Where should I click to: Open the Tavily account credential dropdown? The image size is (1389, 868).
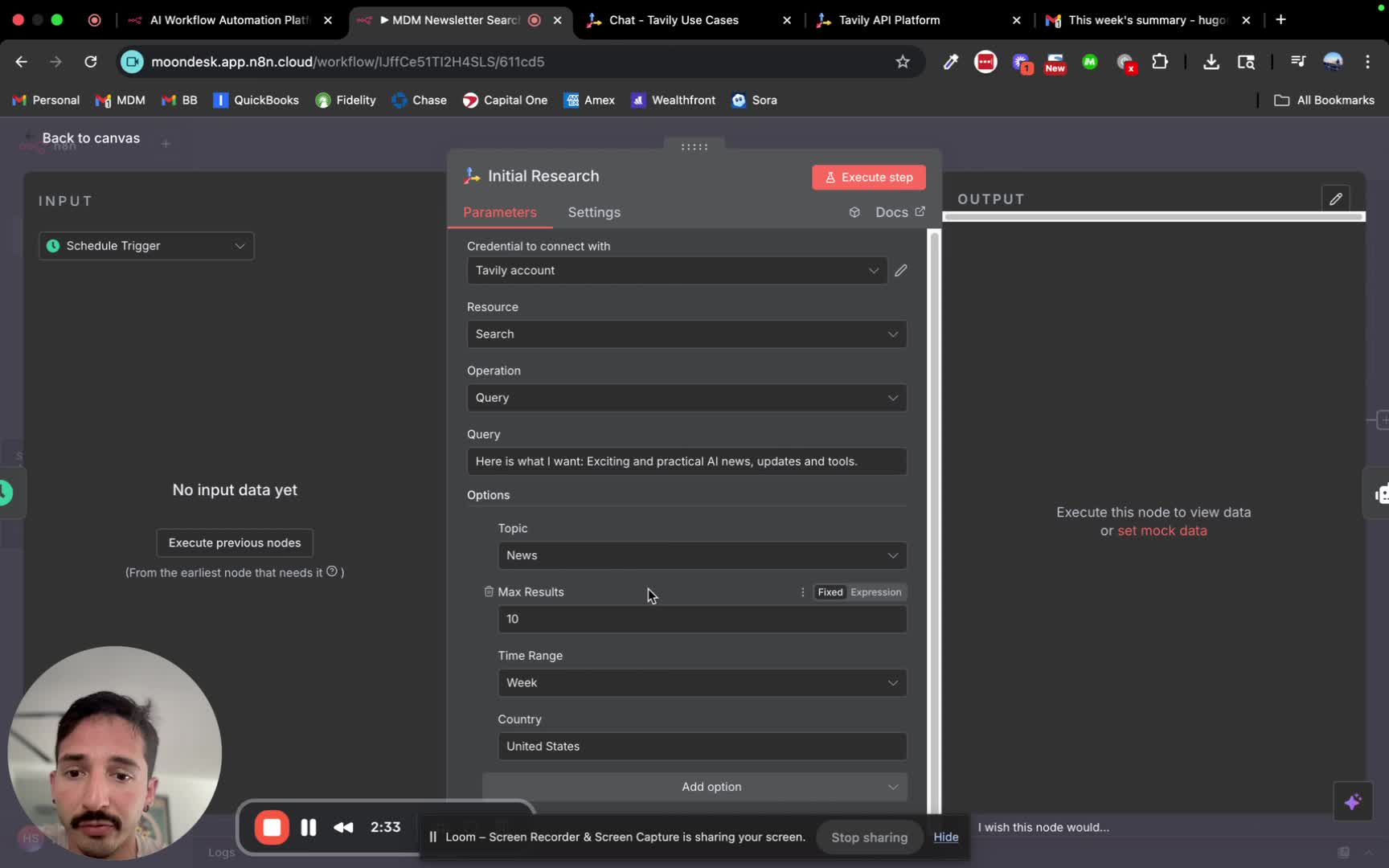tap(677, 271)
